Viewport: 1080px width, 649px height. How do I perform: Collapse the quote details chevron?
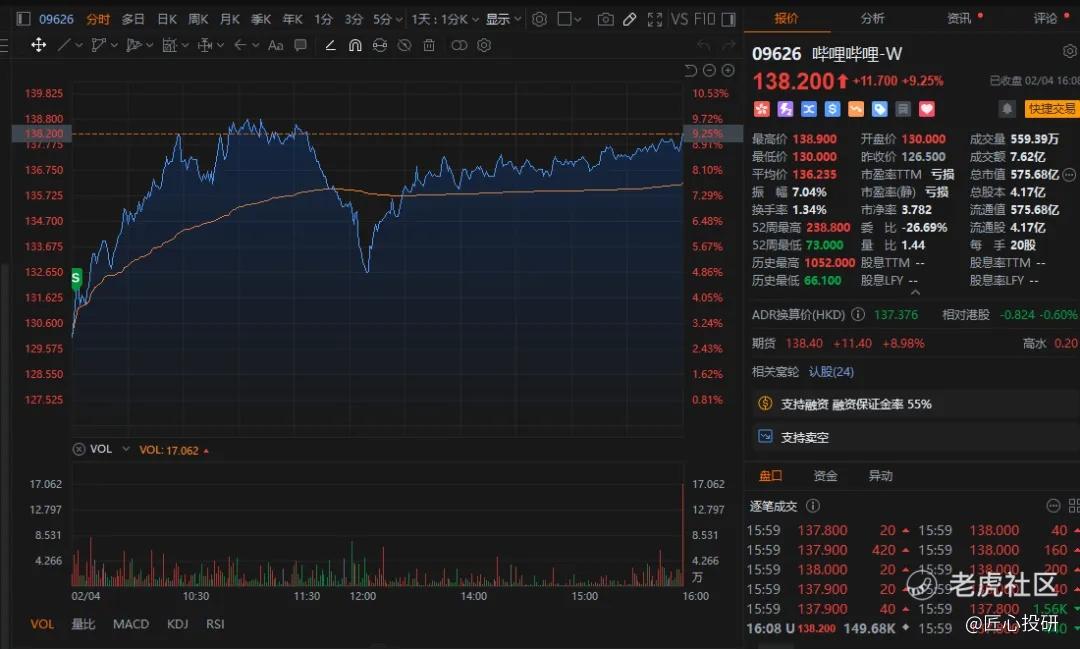click(915, 293)
